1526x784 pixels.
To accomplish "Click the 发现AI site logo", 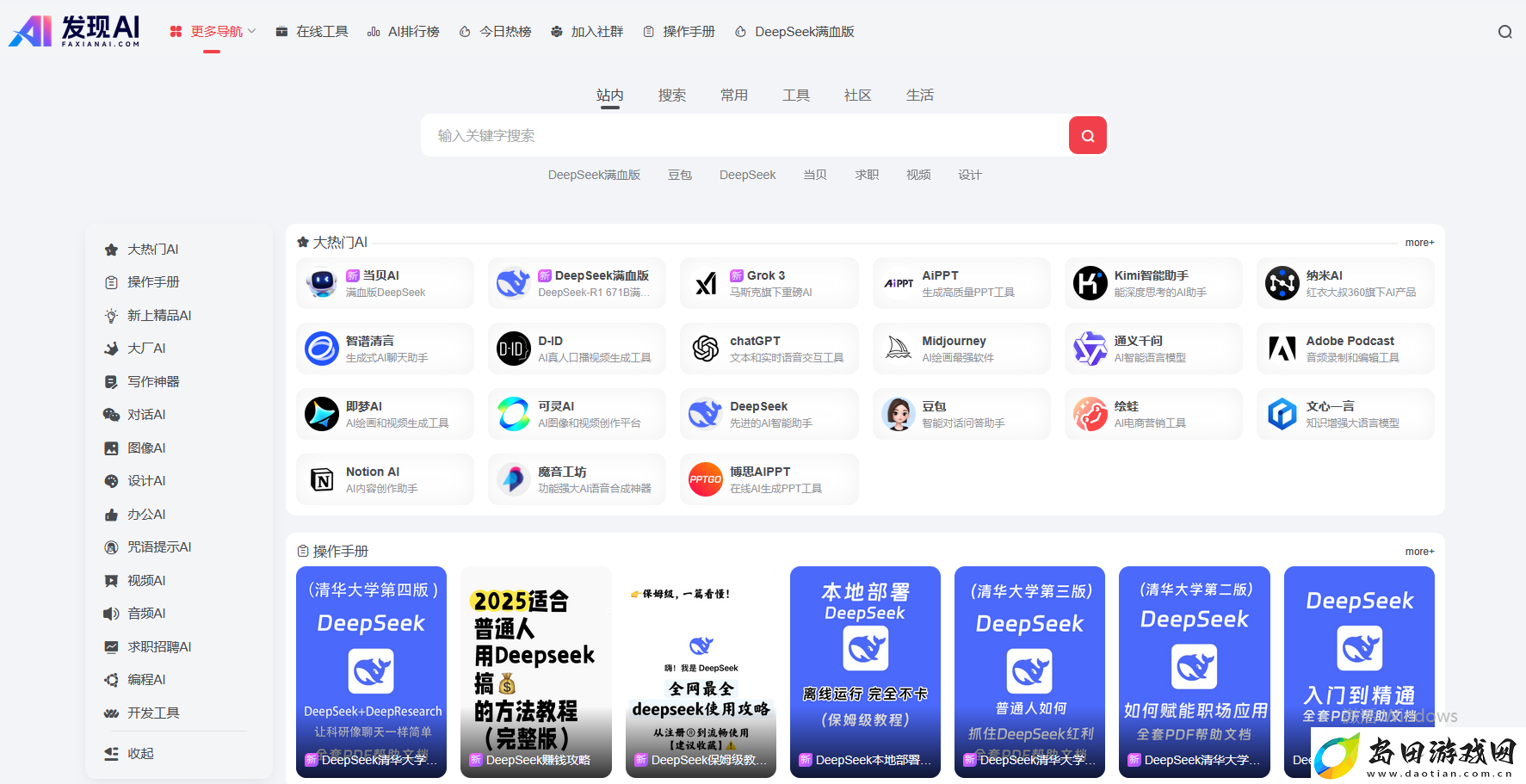I will click(74, 32).
